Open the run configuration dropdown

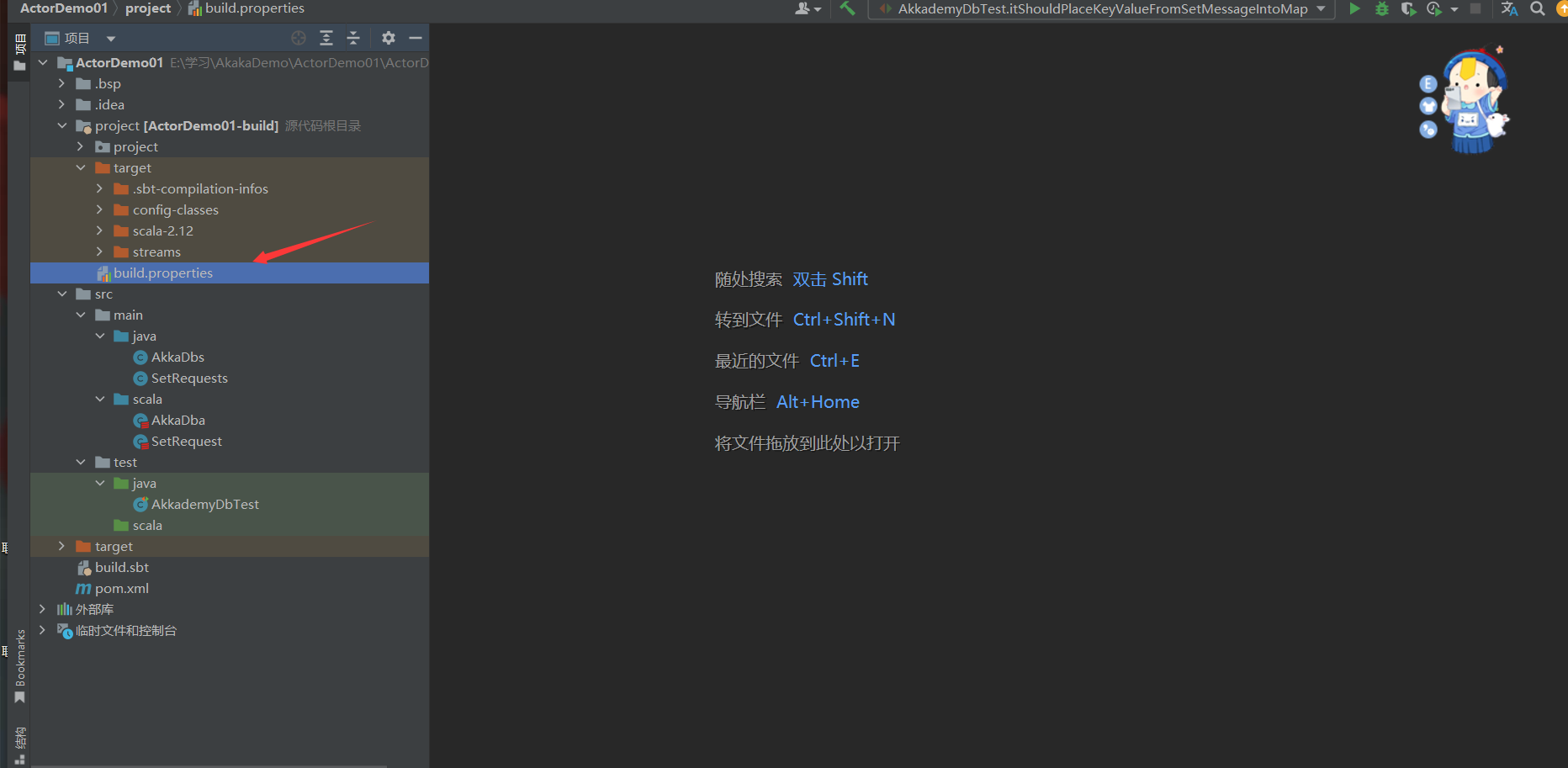[x=1101, y=9]
